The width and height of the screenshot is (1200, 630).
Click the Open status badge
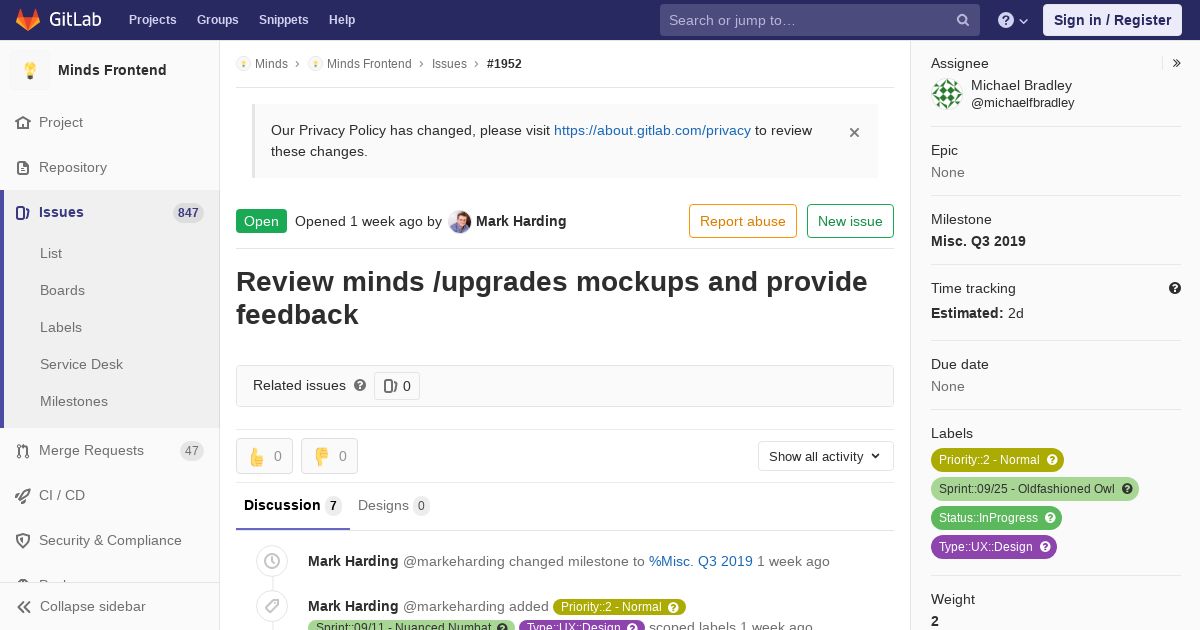(x=261, y=221)
